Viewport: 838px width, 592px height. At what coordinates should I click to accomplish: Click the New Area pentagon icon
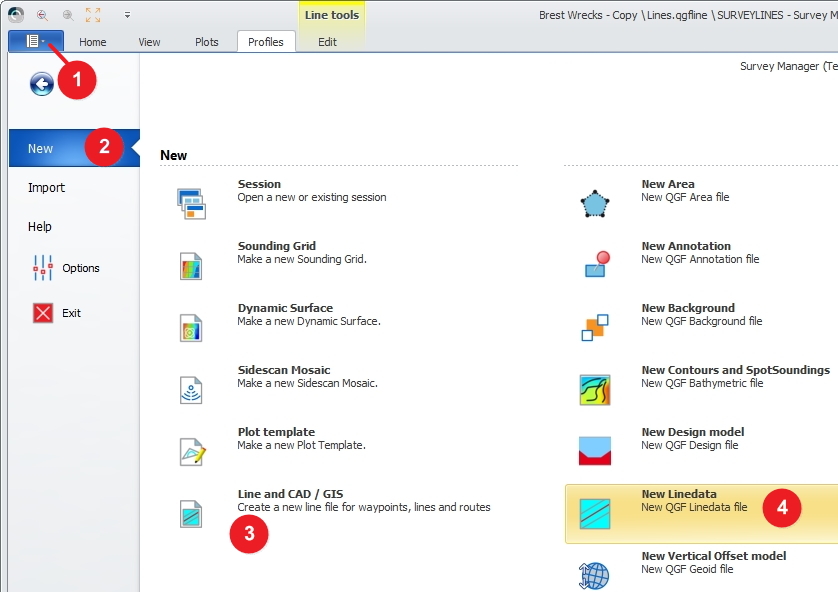click(594, 204)
